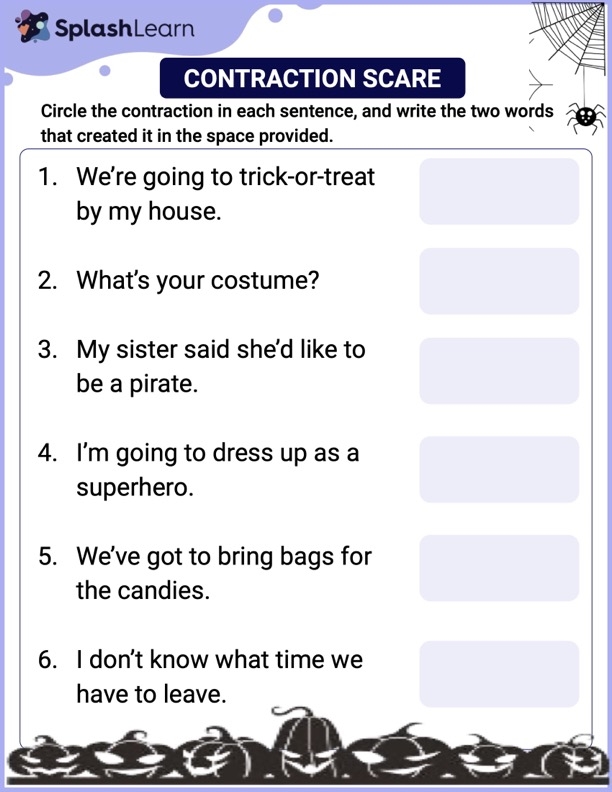612x792 pixels.
Task: Click the answer box for sentence 1
Action: pyautogui.click(x=499, y=191)
